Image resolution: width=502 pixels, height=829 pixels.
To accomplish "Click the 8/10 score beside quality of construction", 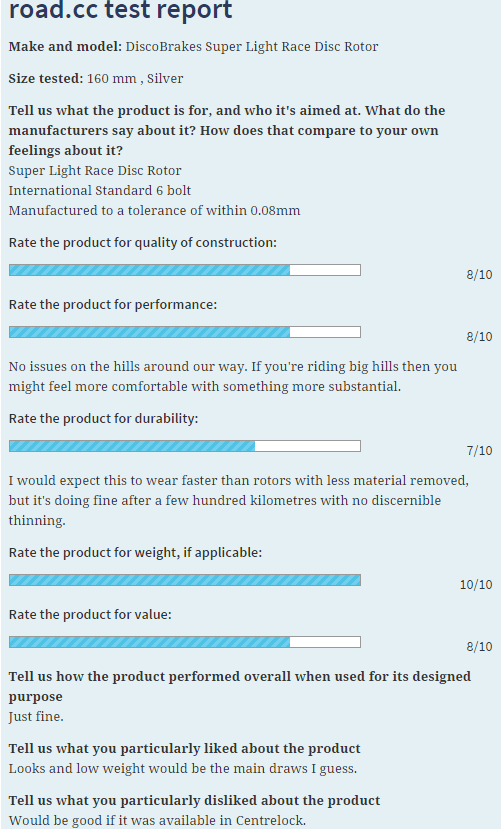I will click(x=479, y=274).
